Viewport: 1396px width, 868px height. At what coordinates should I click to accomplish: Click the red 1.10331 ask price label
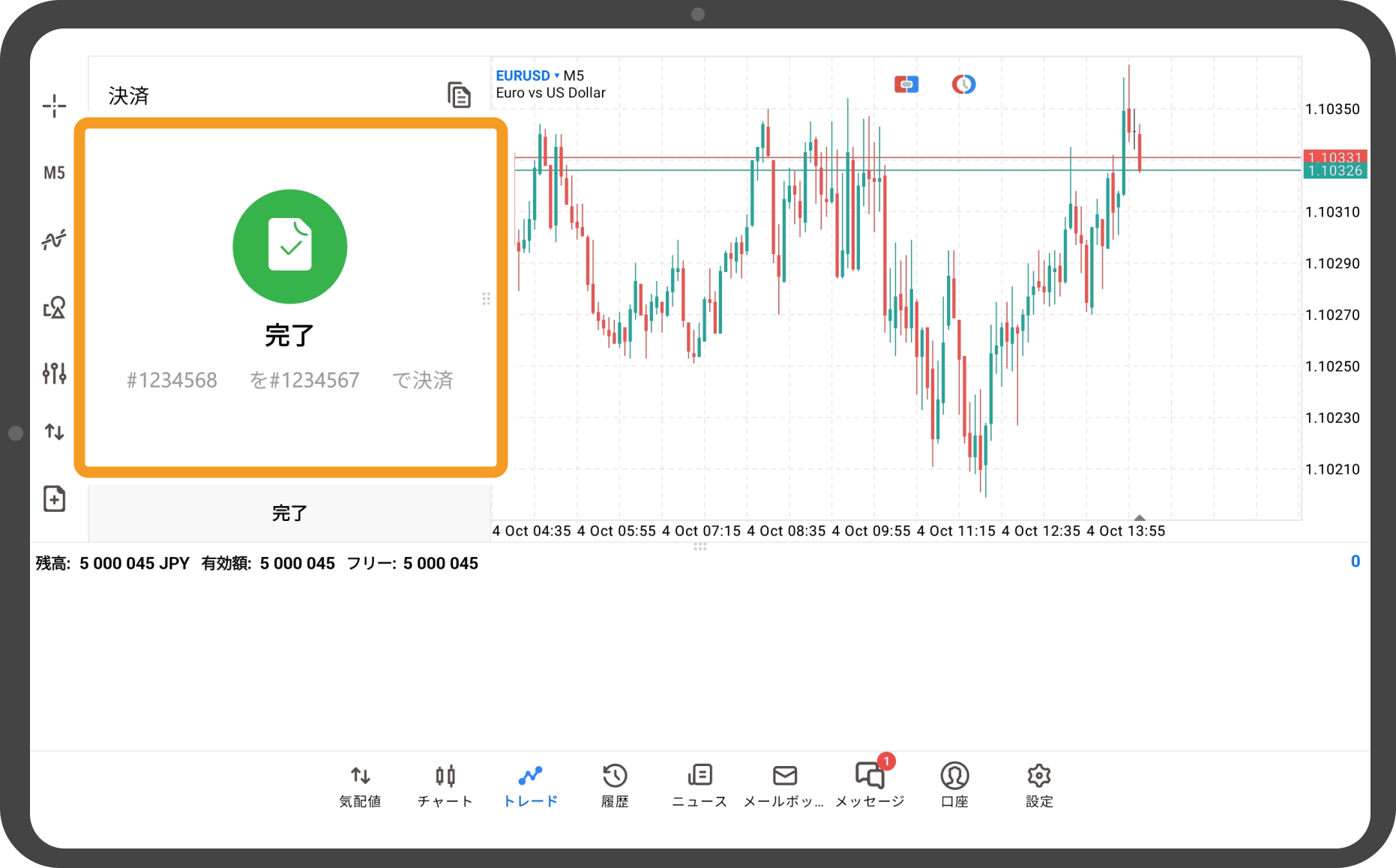[1335, 157]
